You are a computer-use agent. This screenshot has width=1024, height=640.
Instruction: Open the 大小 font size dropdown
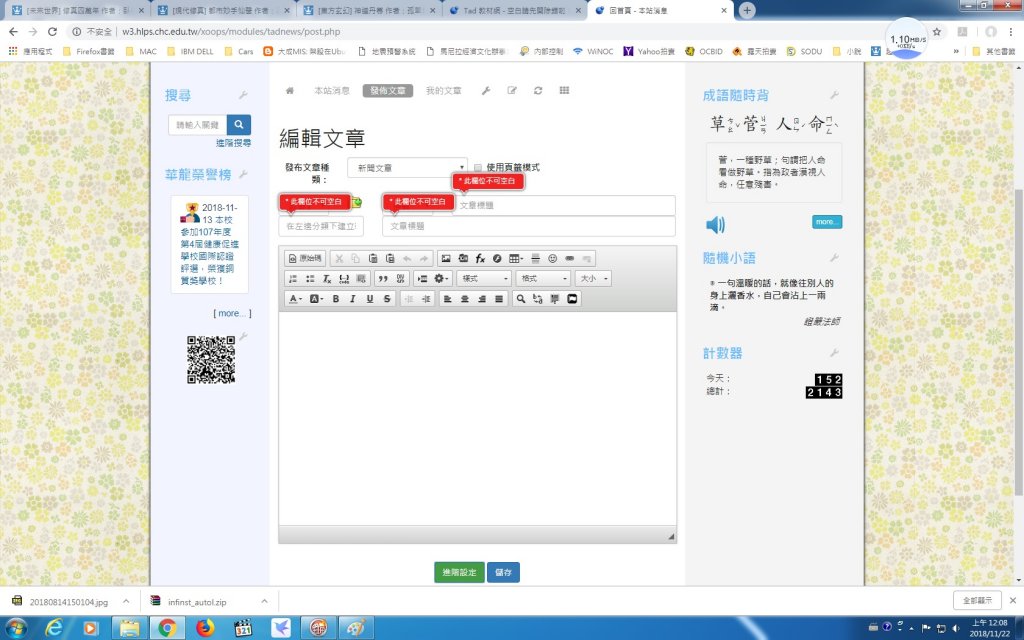coord(593,278)
